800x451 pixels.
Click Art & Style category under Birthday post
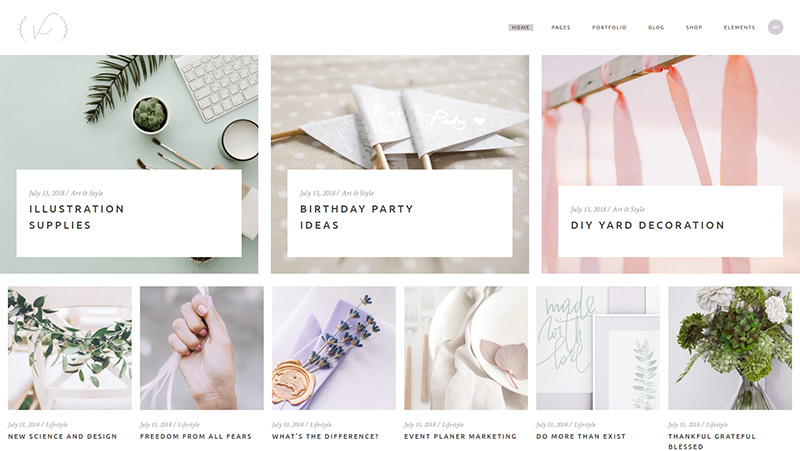pyautogui.click(x=358, y=193)
